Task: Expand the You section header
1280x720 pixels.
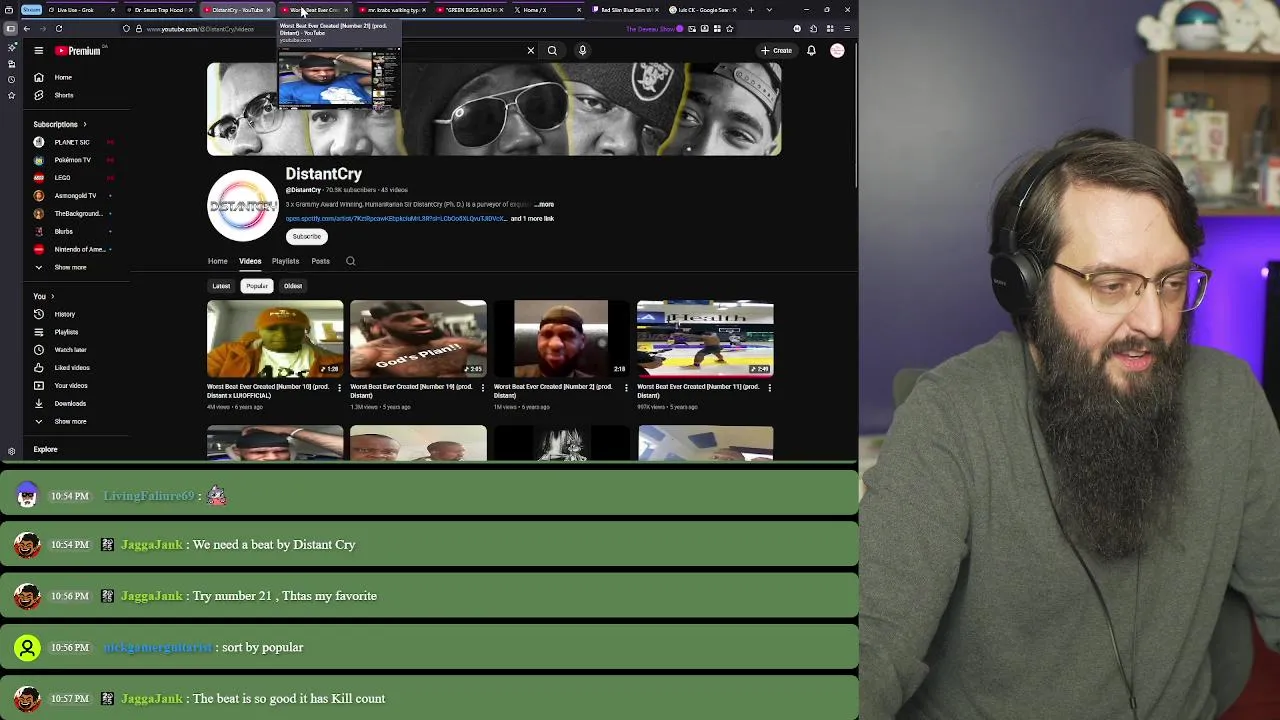Action: click(44, 296)
